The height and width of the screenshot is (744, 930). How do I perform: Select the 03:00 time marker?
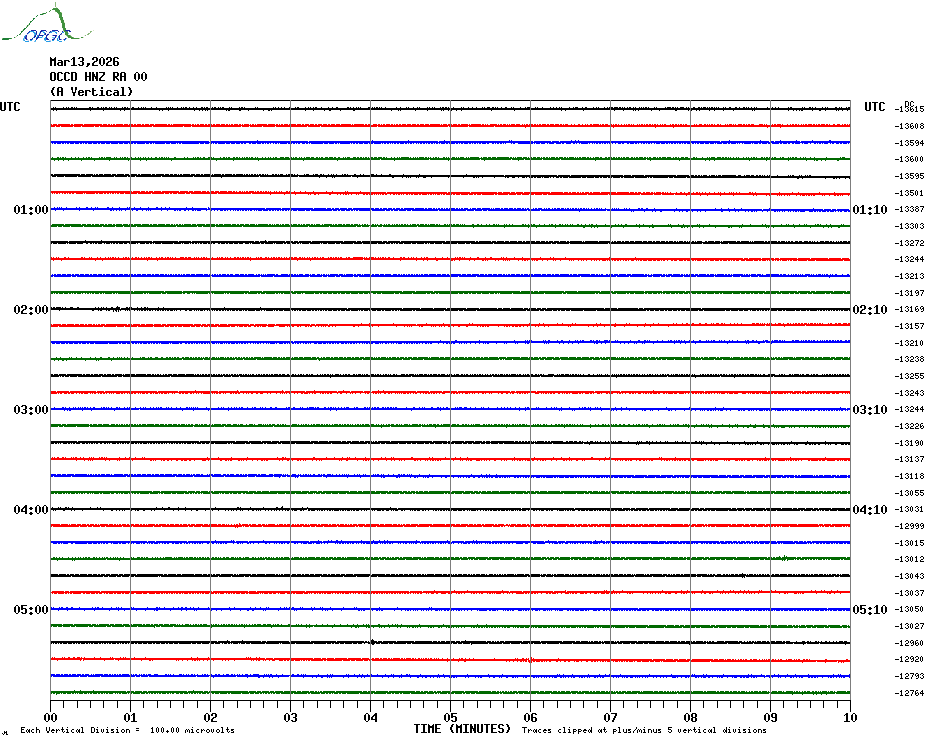click(x=31, y=410)
